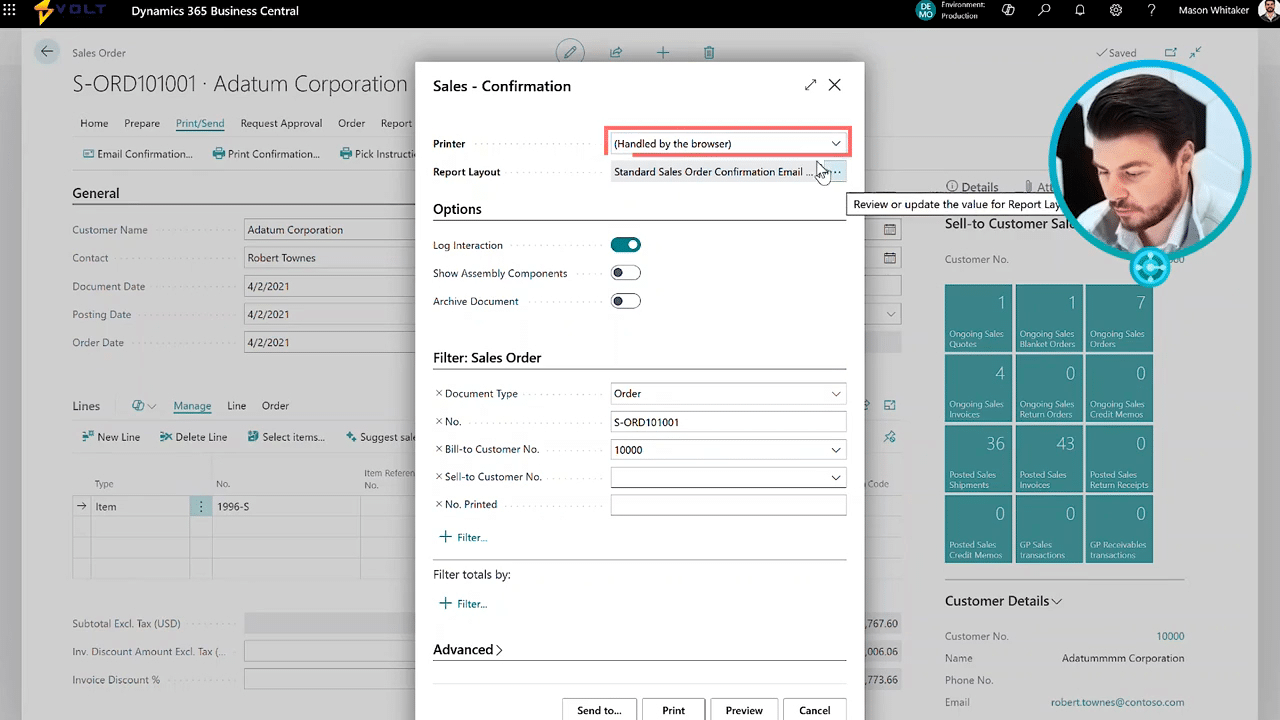The image size is (1280, 720).
Task: Open Report Layout lookup ellipsis button
Action: tap(836, 172)
